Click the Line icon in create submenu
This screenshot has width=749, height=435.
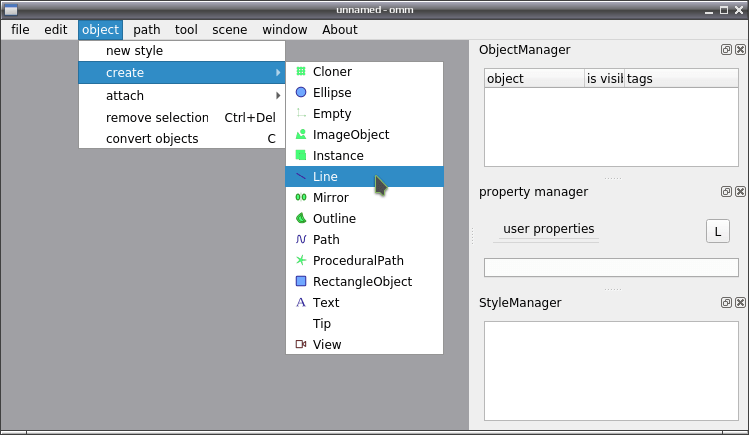[301, 177]
